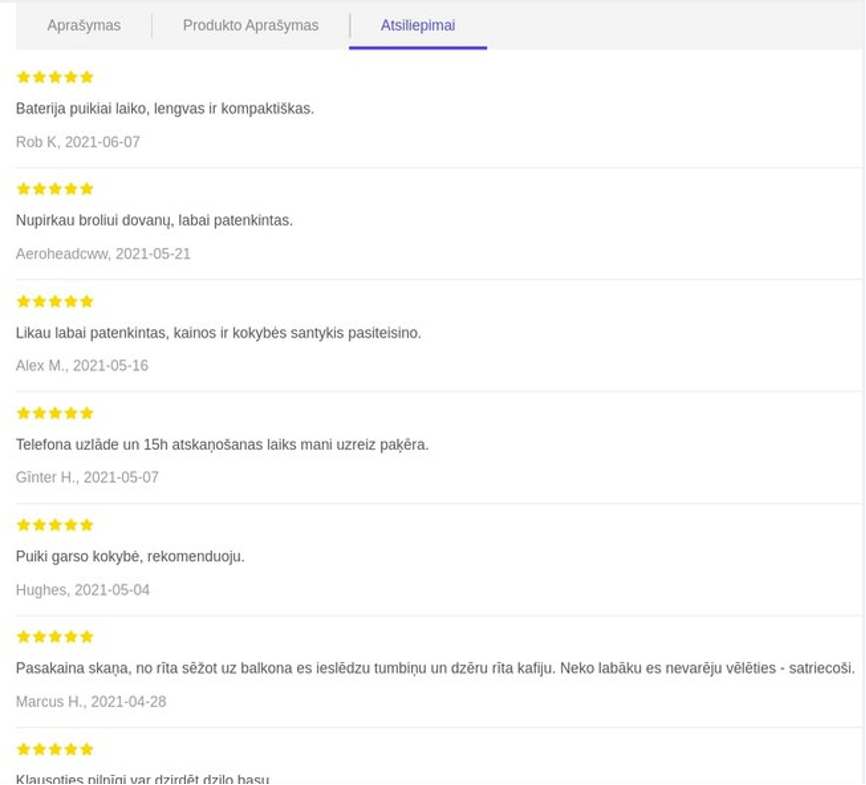Image resolution: width=866 pixels, height=785 pixels.
Task: Click reviewer name Rob K, 2021-06-07
Action: [x=78, y=143]
